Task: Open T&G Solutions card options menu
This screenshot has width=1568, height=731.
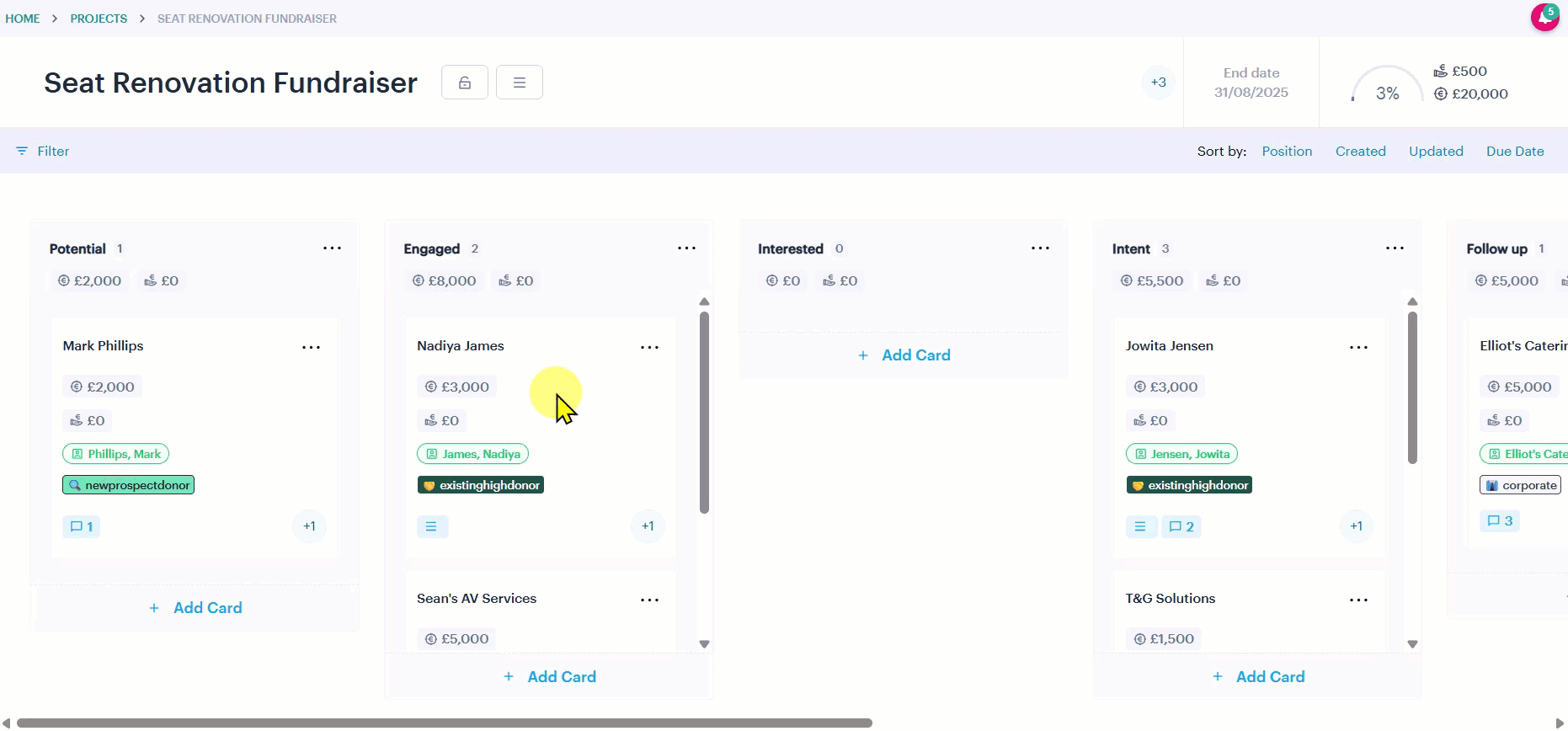Action: pos(1358,600)
